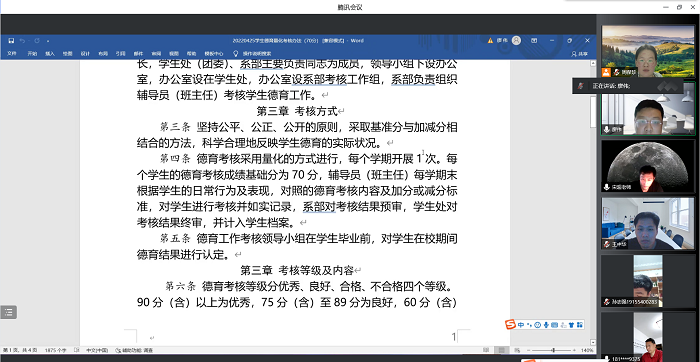Click the accessibility checker status entry
This screenshot has width=700, height=362.
coord(134,350)
